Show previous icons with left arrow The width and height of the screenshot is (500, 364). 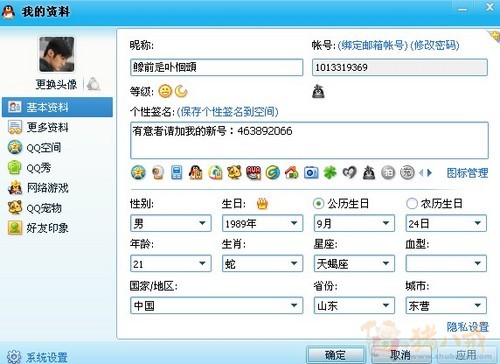(x=421, y=173)
